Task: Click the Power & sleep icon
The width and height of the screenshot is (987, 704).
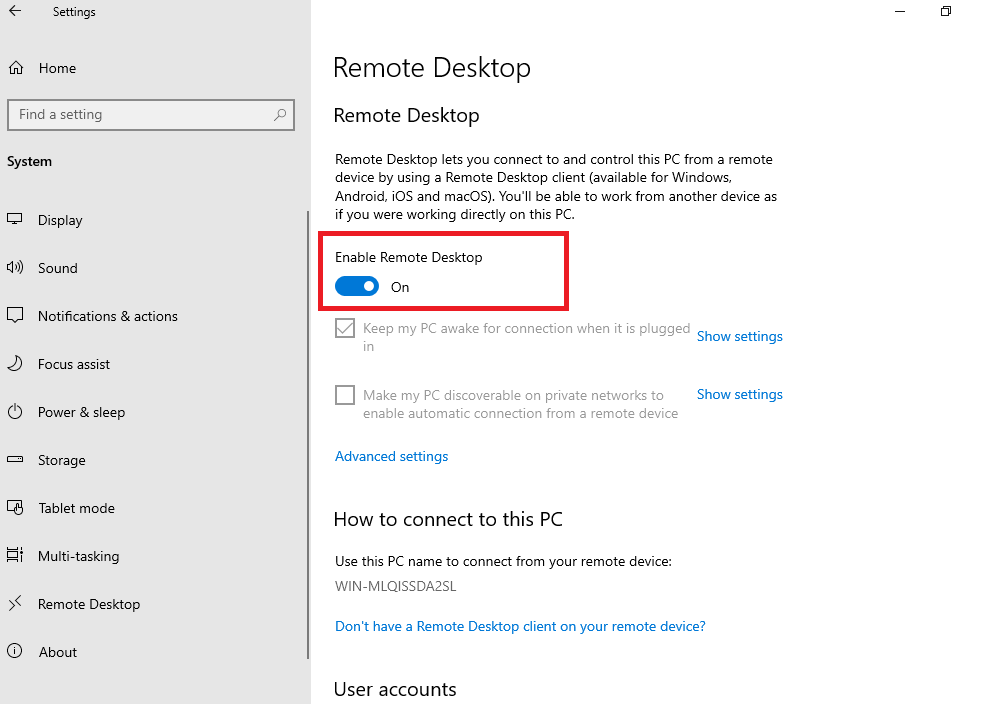Action: pos(15,412)
